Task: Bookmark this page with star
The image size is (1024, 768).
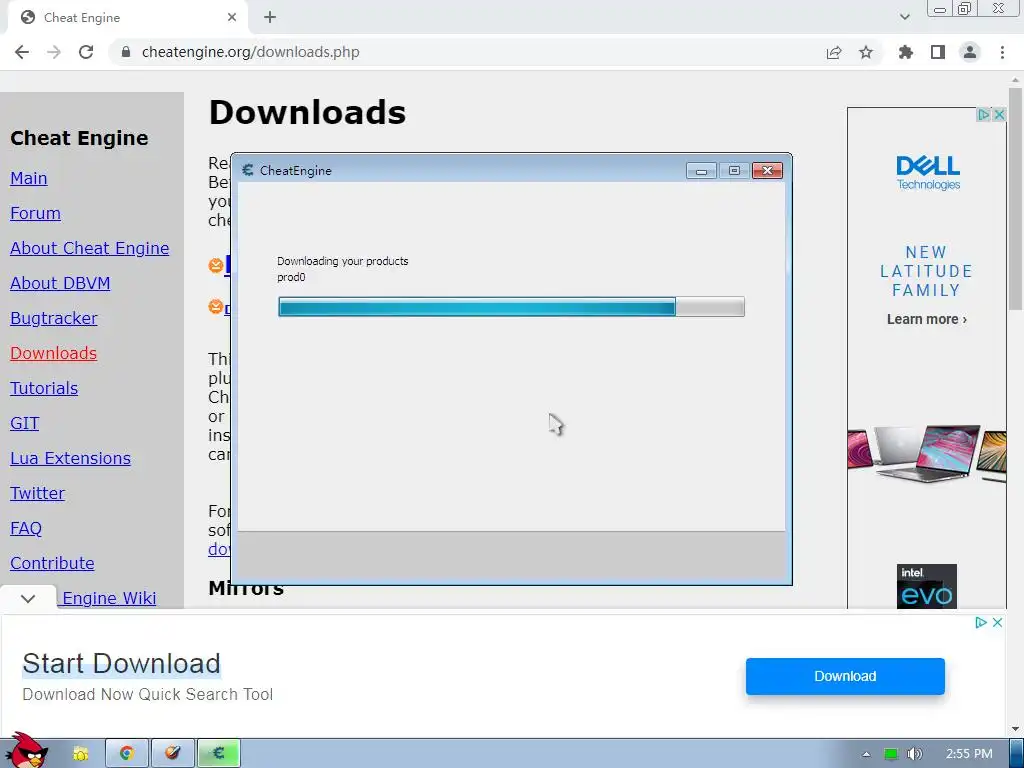Action: point(866,52)
